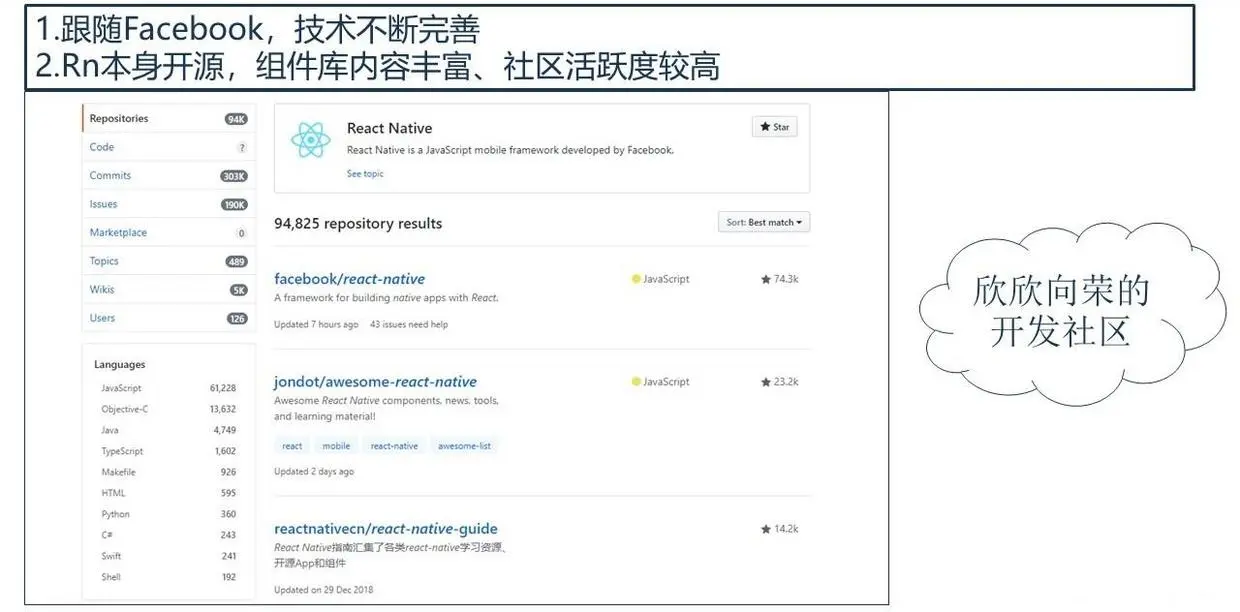
Task: Open the jondot/awesome-react-native repository
Action: (375, 382)
